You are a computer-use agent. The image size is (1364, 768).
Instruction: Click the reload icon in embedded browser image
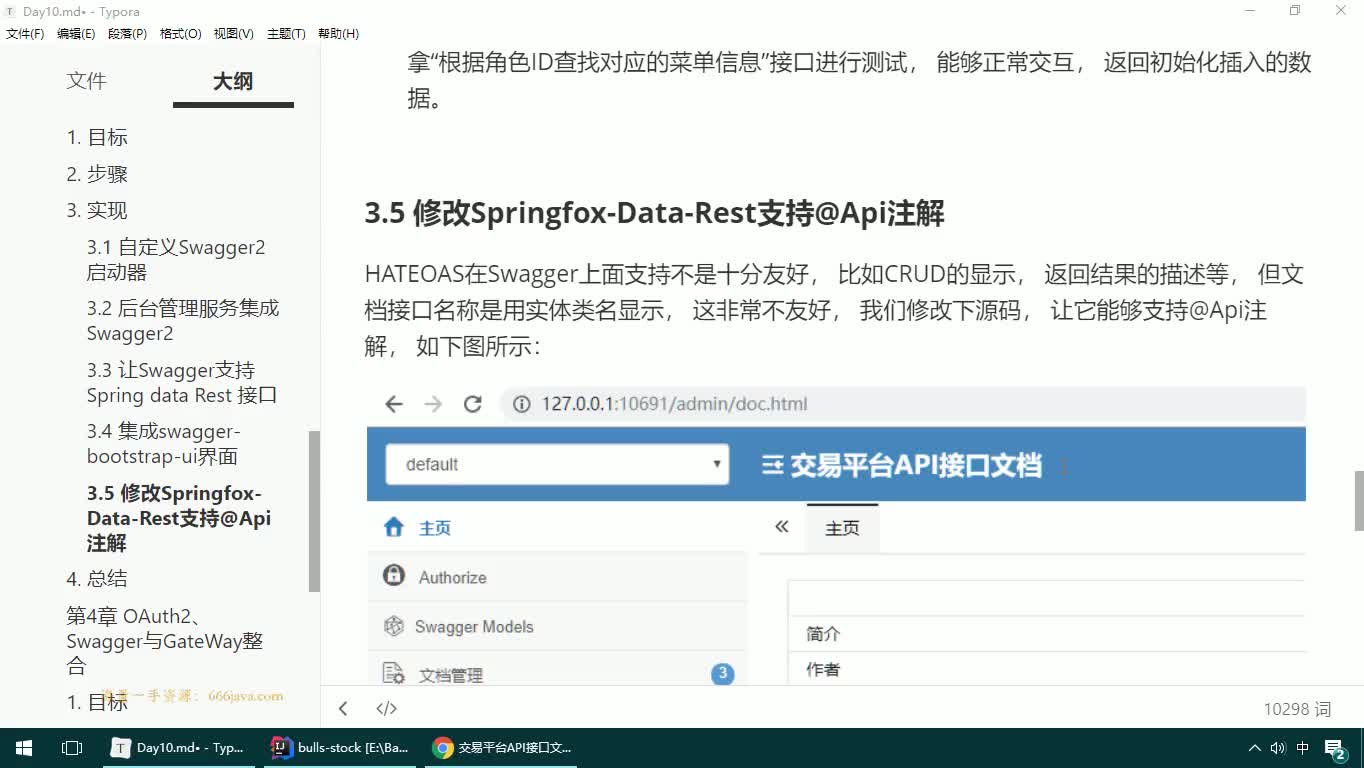tap(472, 404)
